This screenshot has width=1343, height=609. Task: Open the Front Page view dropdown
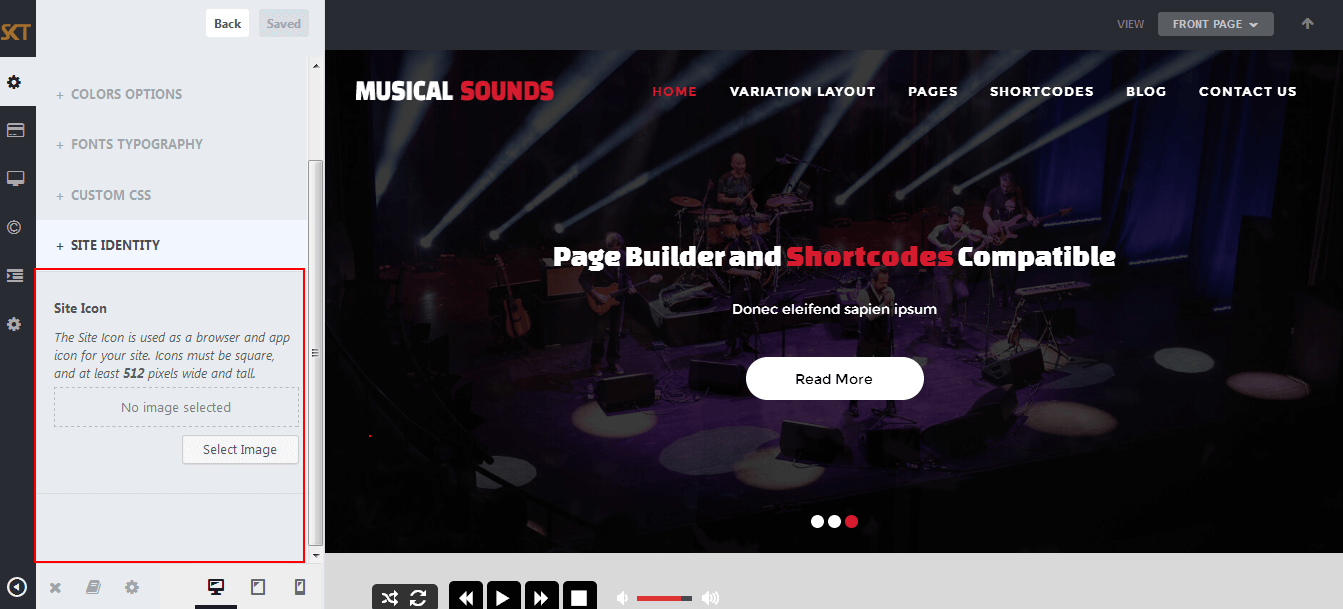point(1215,24)
